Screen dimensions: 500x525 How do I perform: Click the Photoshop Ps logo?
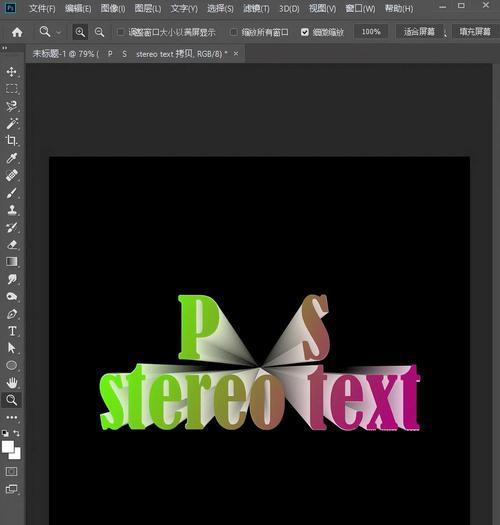tap(10, 8)
